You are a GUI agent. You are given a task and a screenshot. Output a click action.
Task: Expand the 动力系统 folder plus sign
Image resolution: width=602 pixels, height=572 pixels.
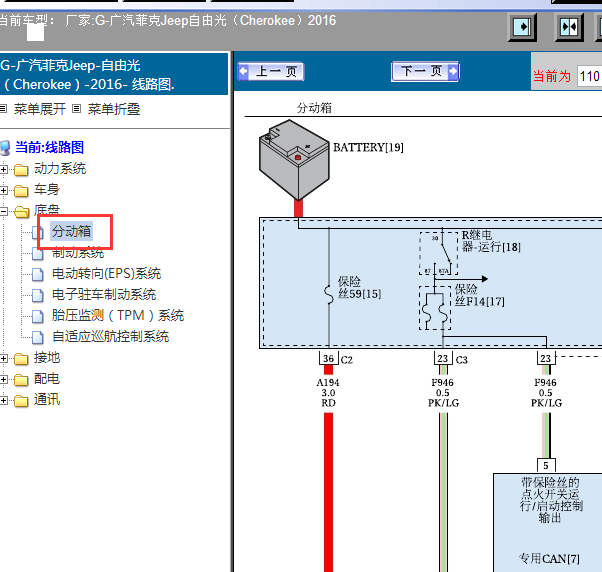[x=3, y=169]
